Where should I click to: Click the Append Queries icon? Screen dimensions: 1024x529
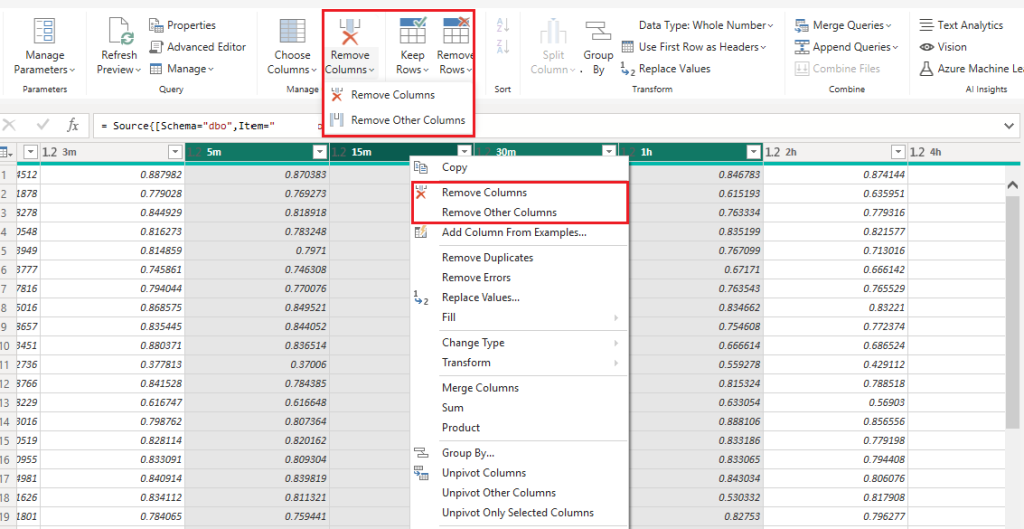pyautogui.click(x=801, y=47)
